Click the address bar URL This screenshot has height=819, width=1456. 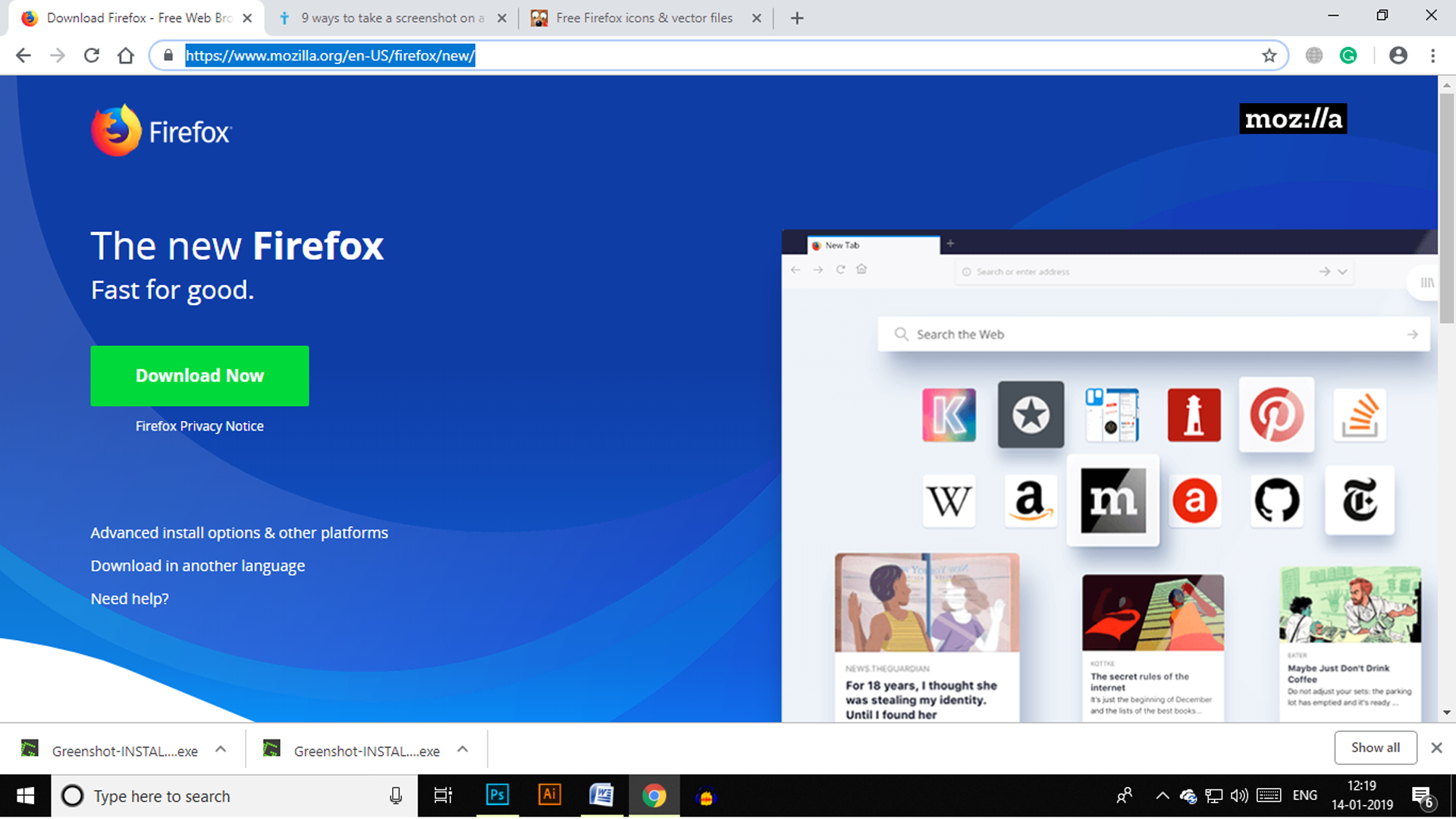pyautogui.click(x=330, y=55)
